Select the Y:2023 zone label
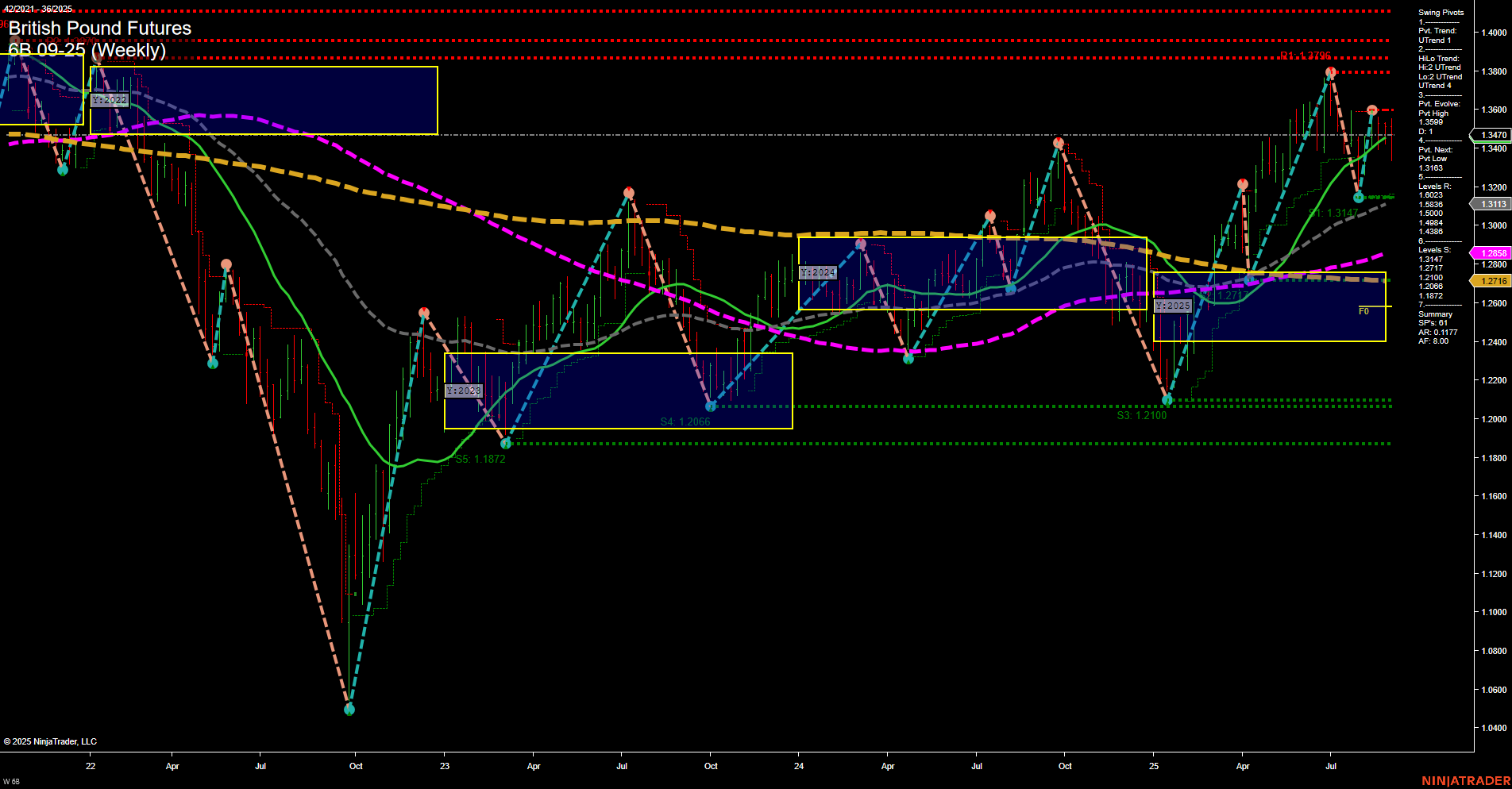 [x=465, y=390]
